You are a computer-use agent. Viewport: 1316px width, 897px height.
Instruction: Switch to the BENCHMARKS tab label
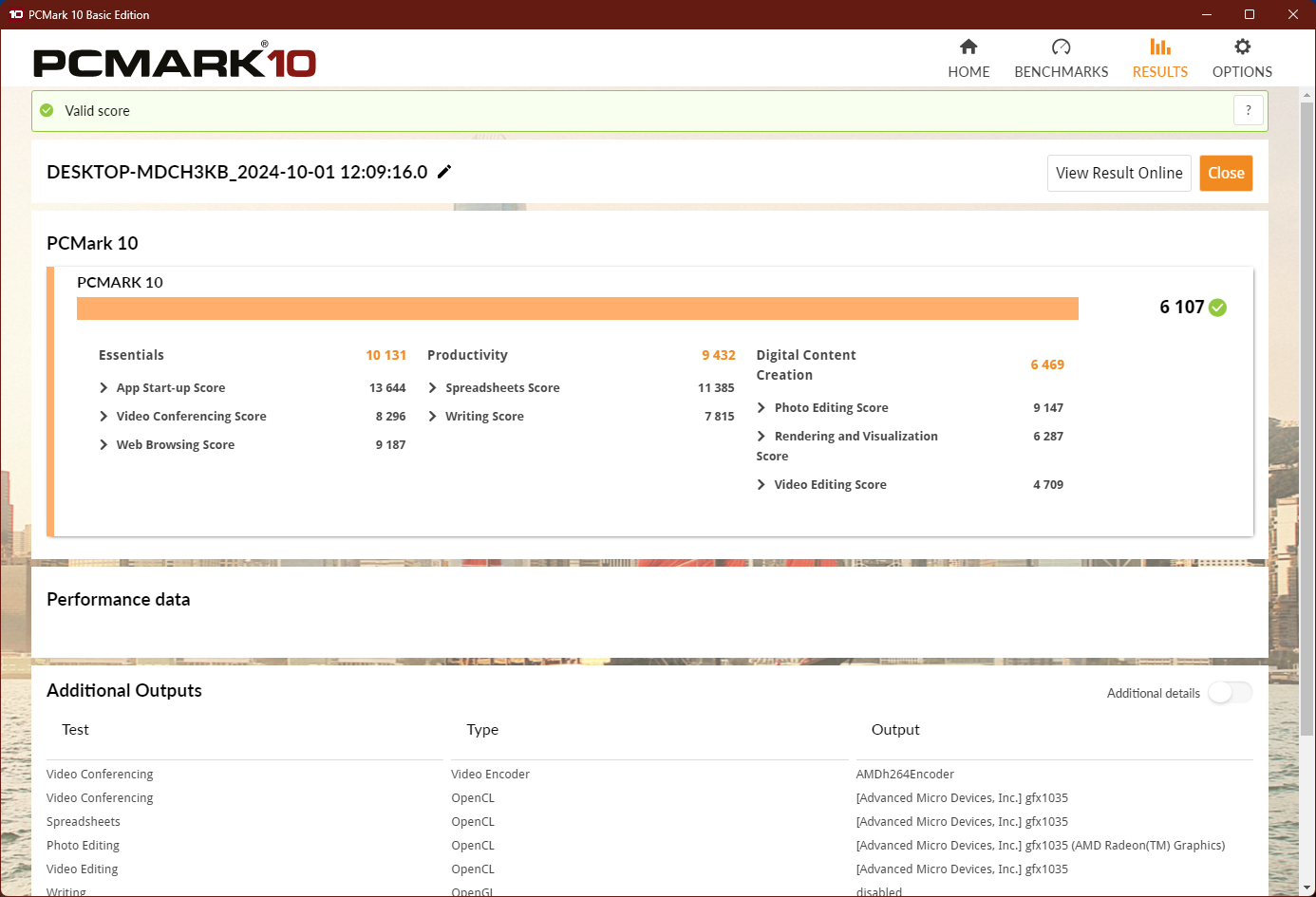pos(1061,72)
